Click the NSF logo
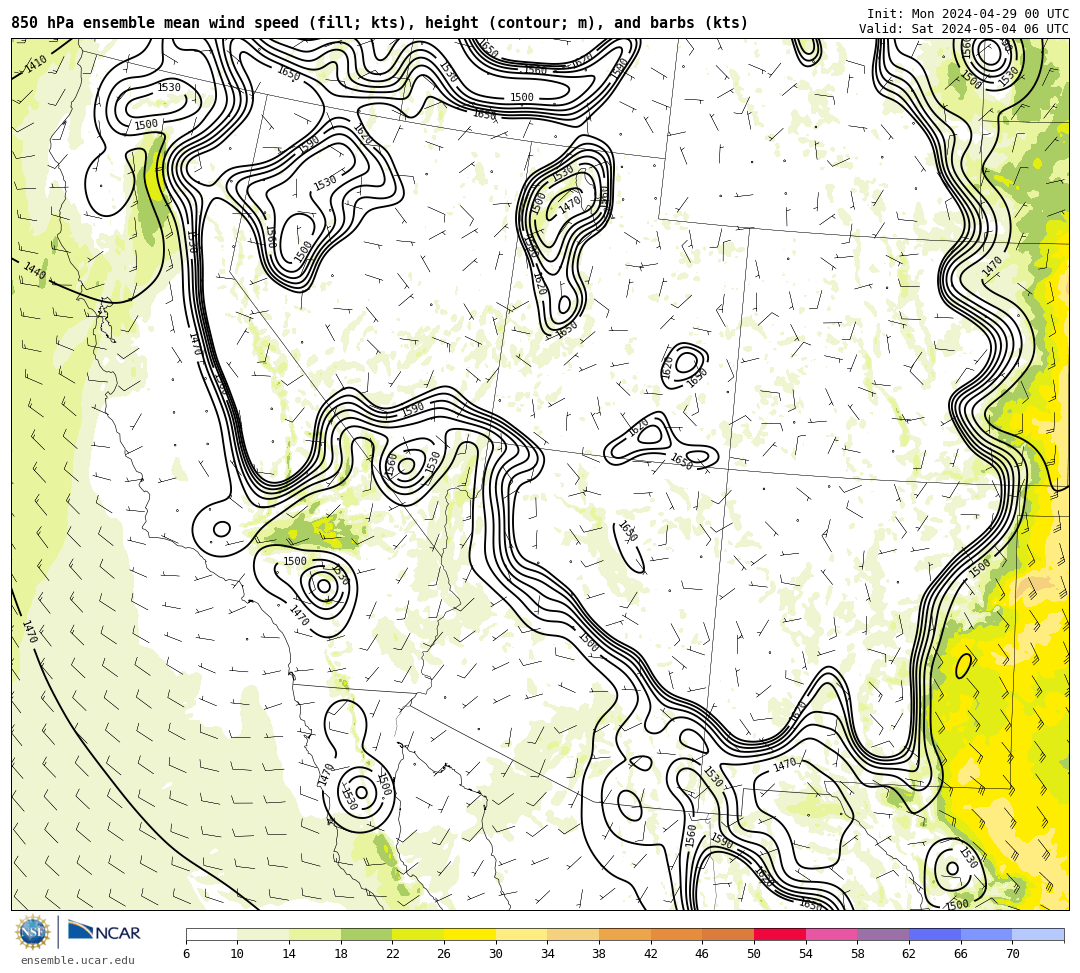This screenshot has width=1080, height=973. pos(32,932)
